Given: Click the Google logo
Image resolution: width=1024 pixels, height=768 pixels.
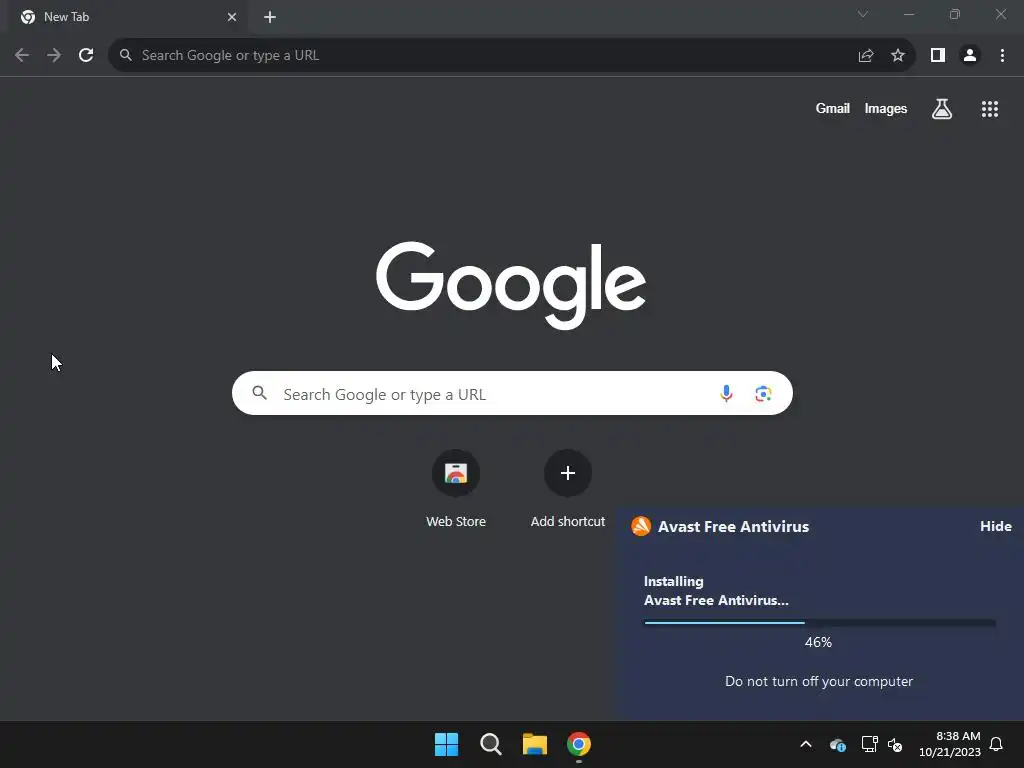Looking at the screenshot, I should (x=511, y=285).
